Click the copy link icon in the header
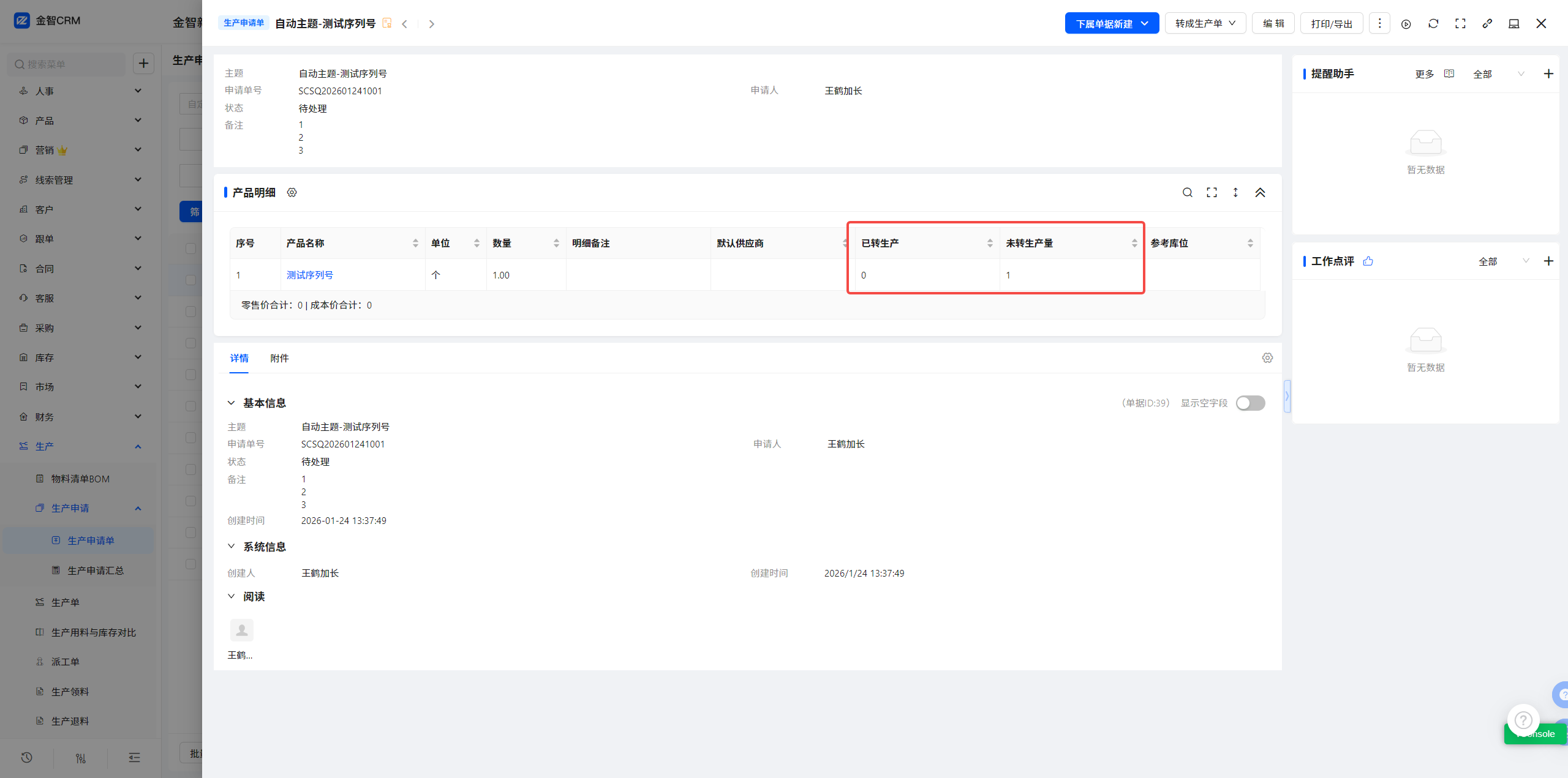 pos(1487,23)
